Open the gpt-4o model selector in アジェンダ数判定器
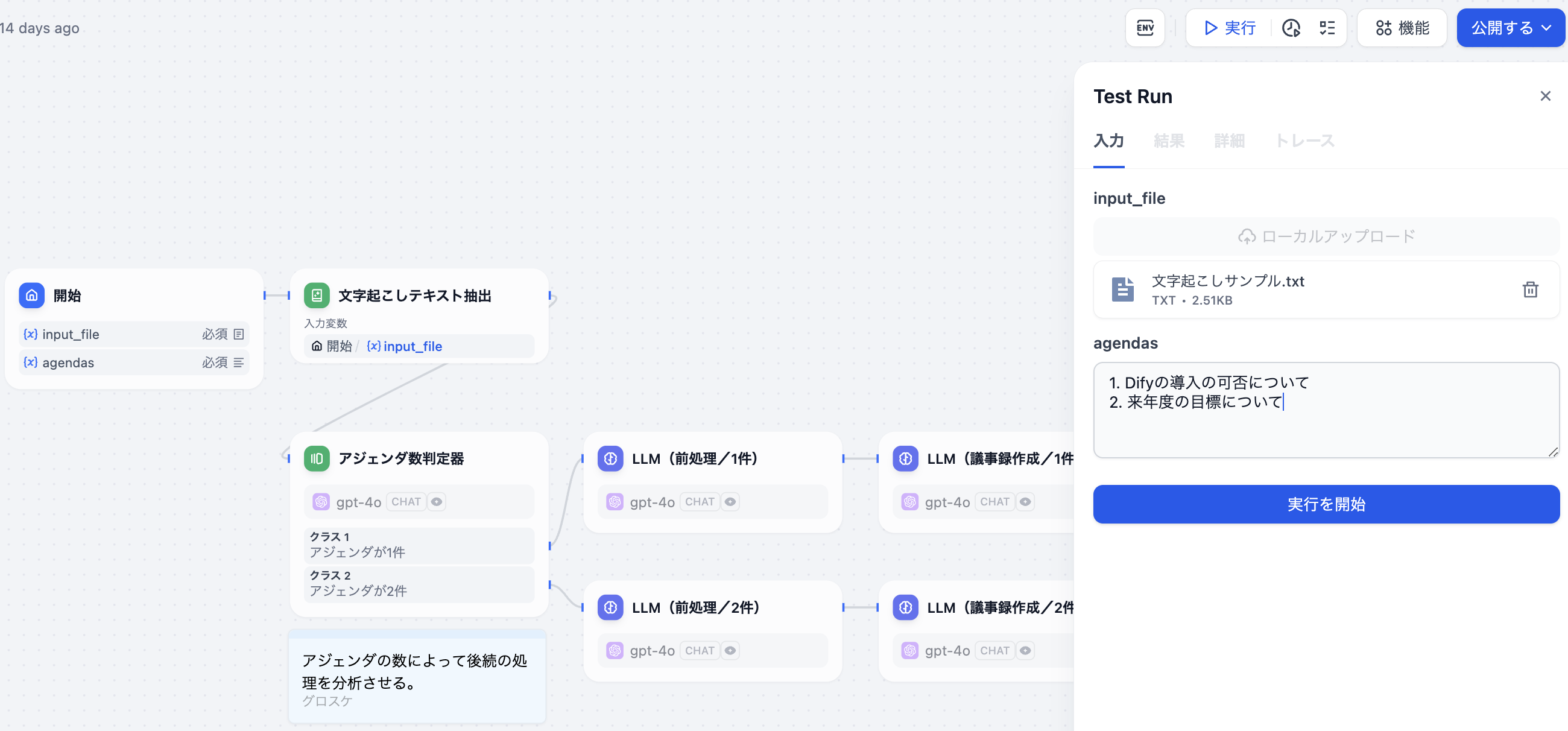This screenshot has height=731, width=1568. [358, 502]
